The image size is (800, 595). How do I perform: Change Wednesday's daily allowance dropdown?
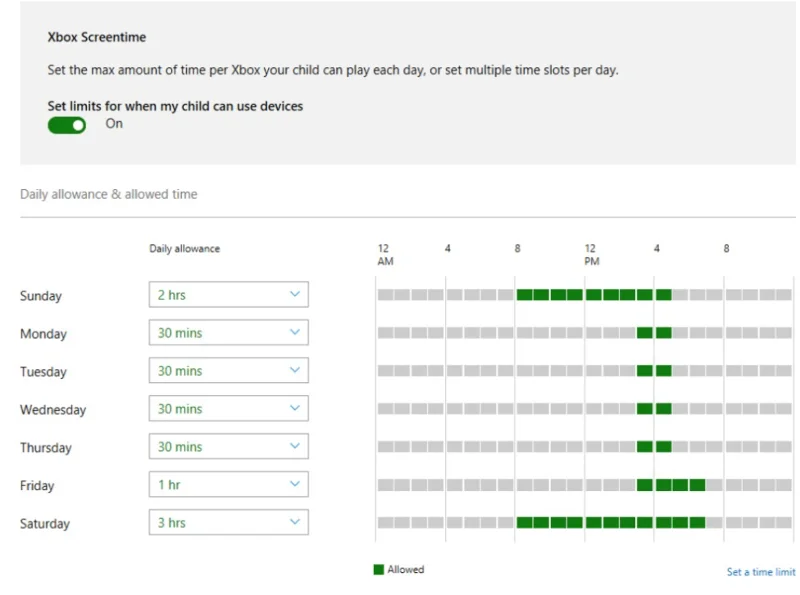click(x=228, y=409)
